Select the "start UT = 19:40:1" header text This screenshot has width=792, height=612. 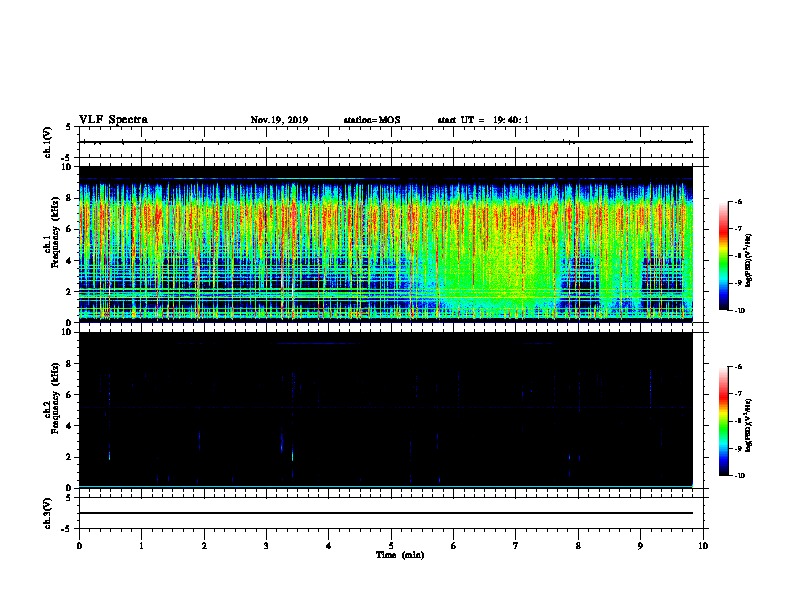click(483, 120)
